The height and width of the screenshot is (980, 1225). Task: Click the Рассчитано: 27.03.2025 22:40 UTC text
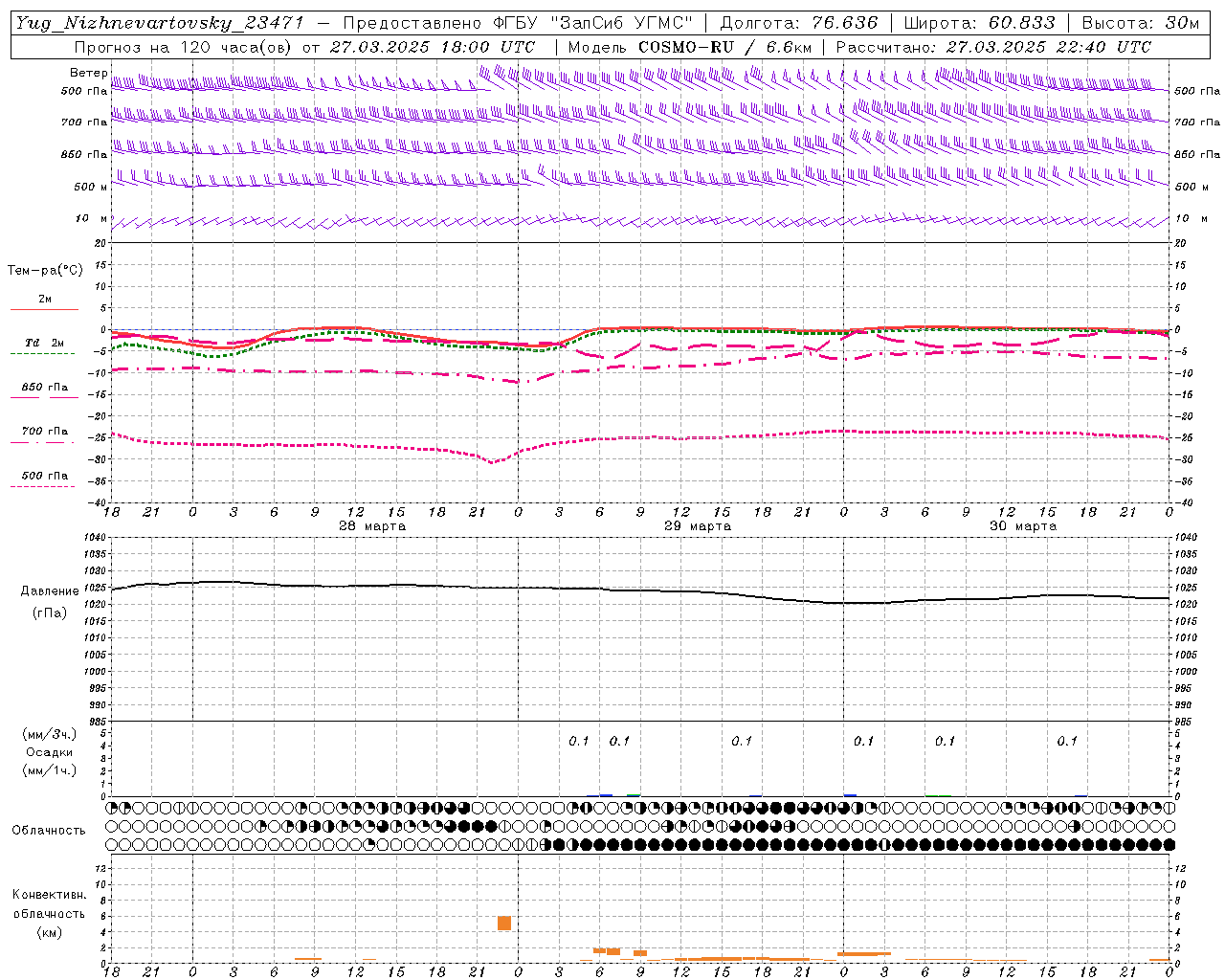[993, 47]
